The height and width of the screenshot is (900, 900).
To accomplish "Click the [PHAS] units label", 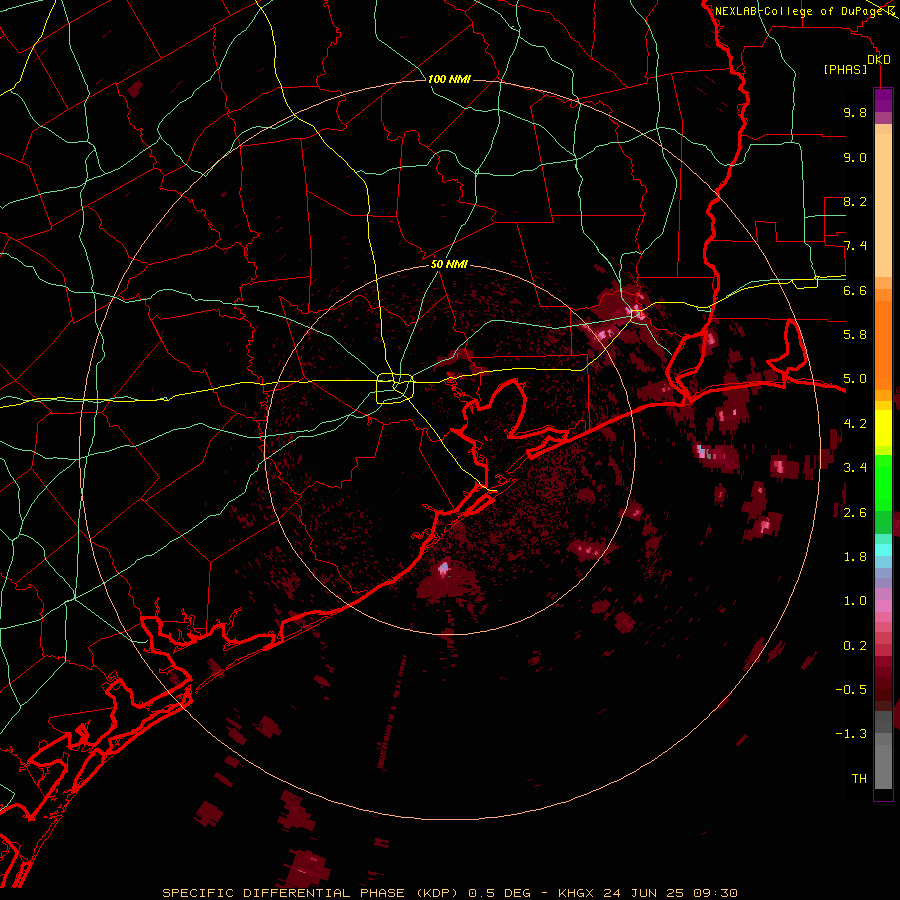I will tap(845, 69).
